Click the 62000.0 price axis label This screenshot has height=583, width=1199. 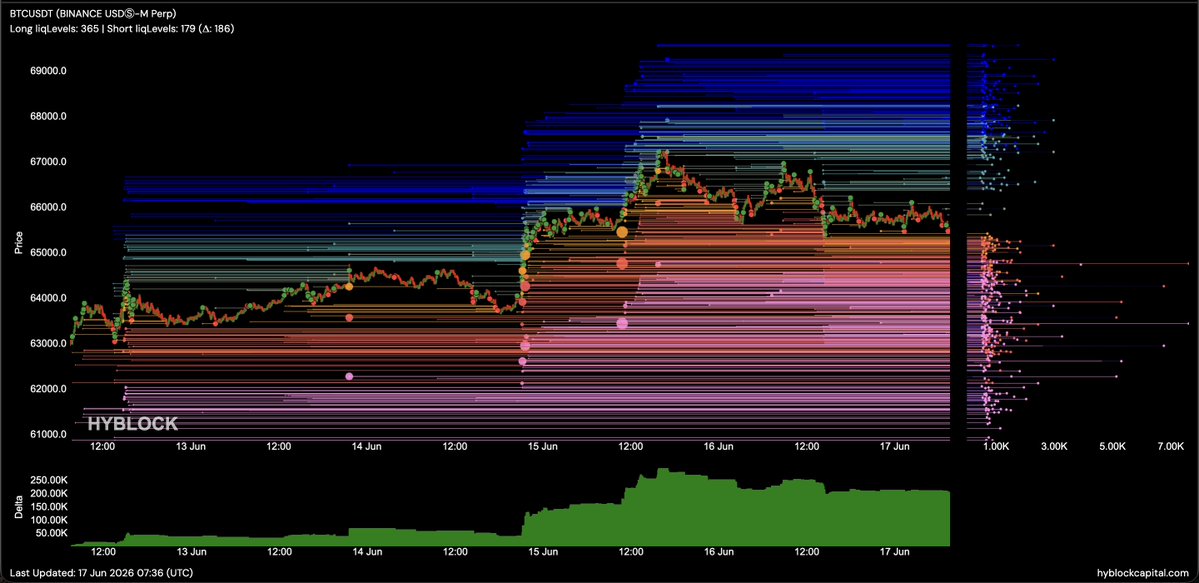pyautogui.click(x=48, y=389)
